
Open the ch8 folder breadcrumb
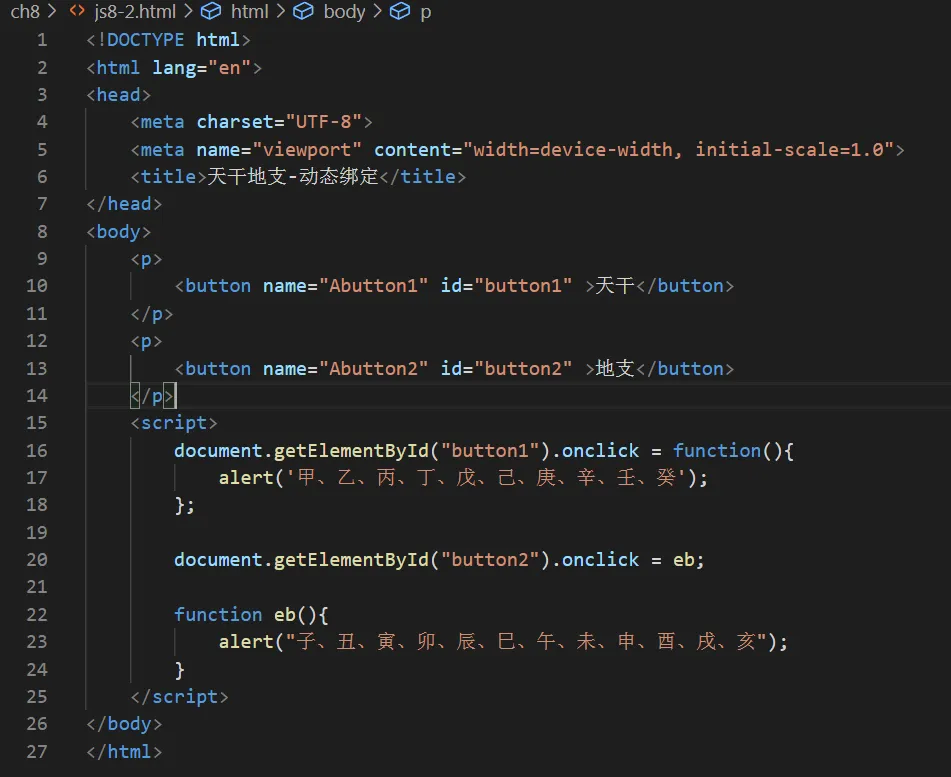click(x=26, y=12)
